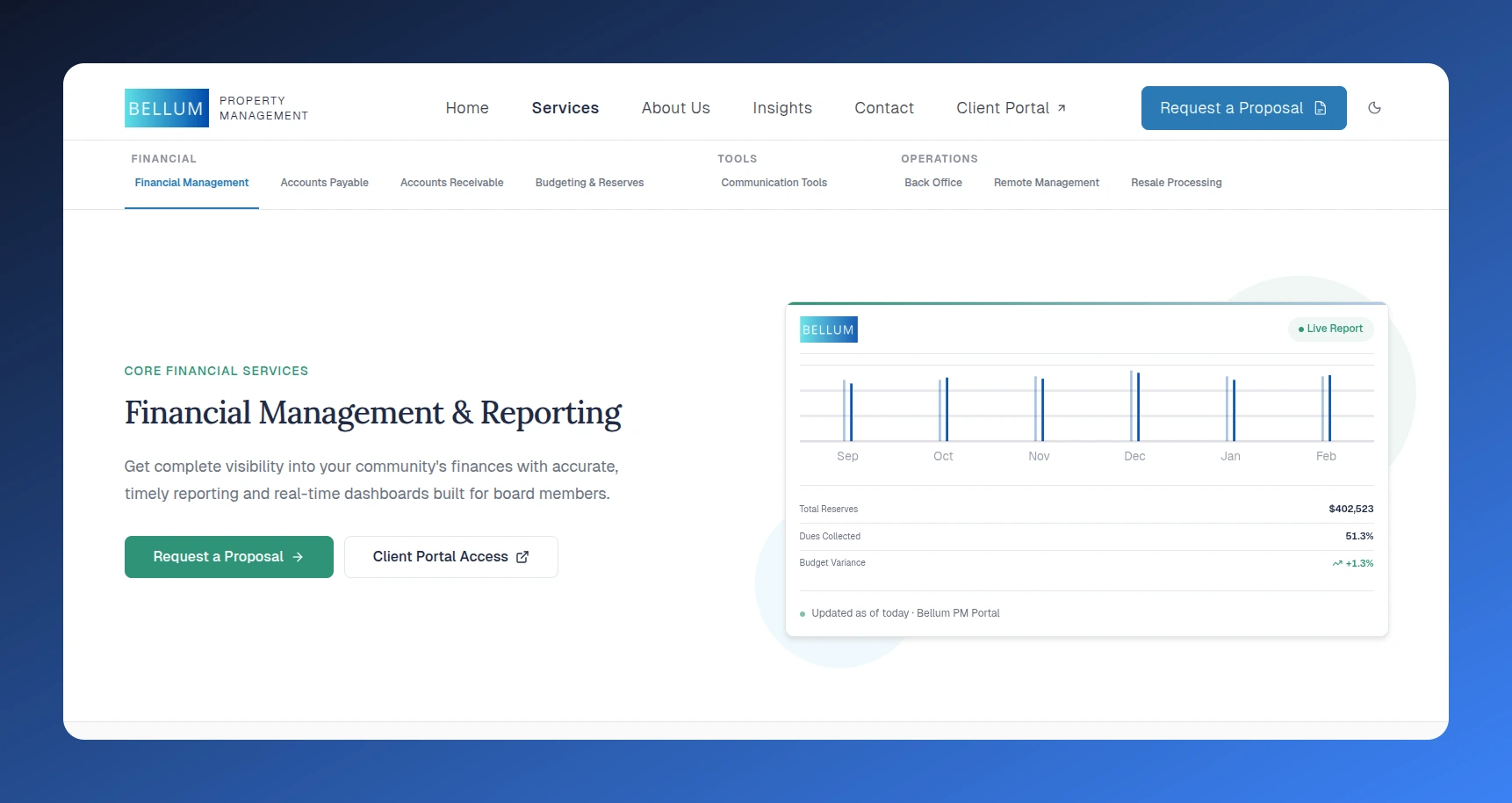Go to Resale Processing tab

1176,183
